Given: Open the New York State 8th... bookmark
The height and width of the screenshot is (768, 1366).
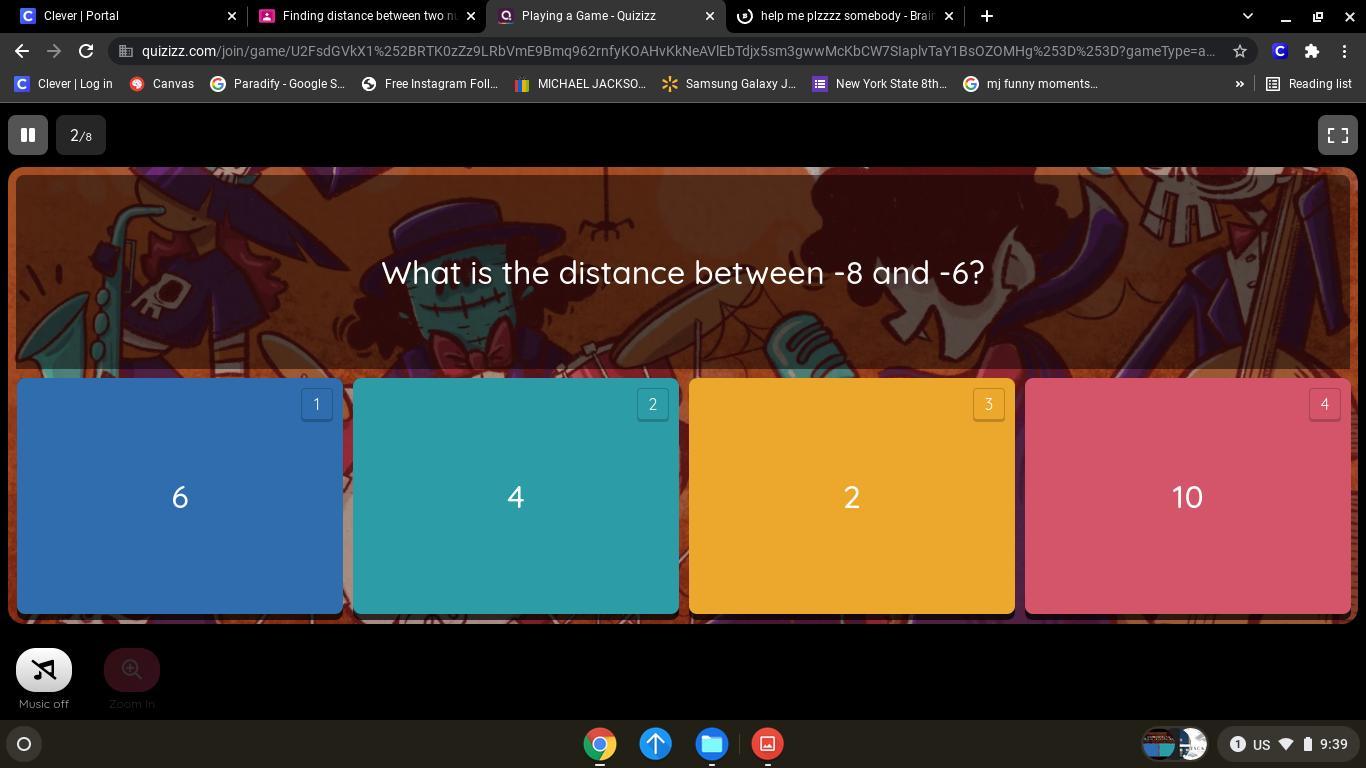Looking at the screenshot, I should [880, 84].
